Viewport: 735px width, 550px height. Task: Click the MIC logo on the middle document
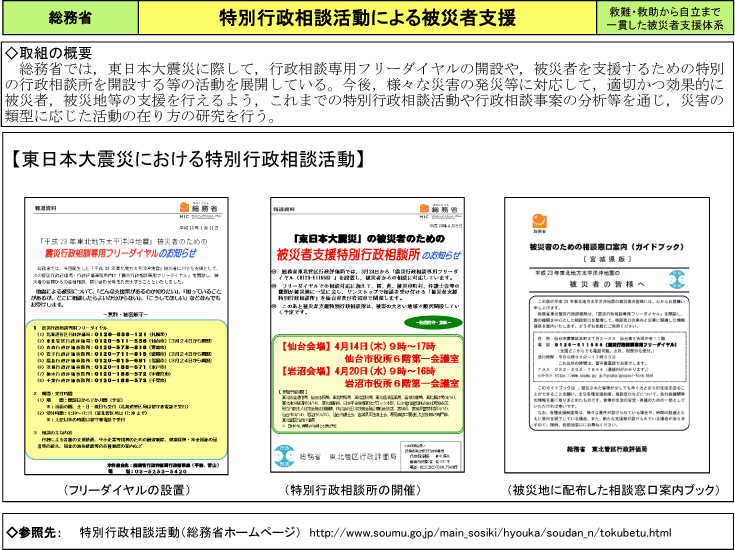pyautogui.click(x=439, y=211)
